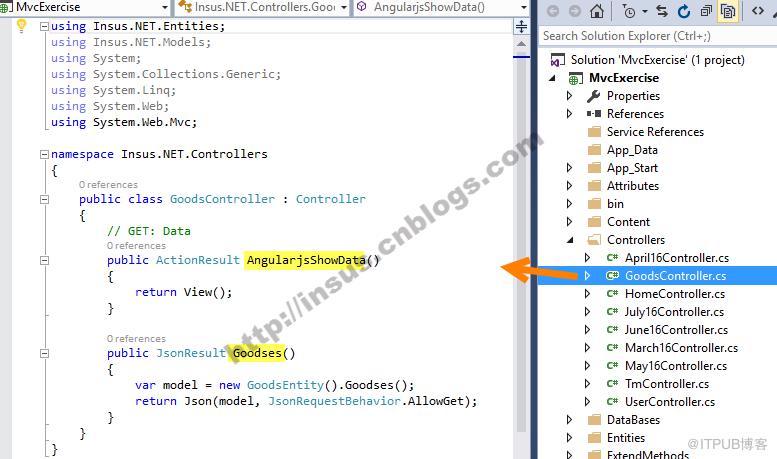This screenshot has width=777, height=459.
Task: Click the Back button in Solution Explorer toolbar
Action: [x=553, y=11]
